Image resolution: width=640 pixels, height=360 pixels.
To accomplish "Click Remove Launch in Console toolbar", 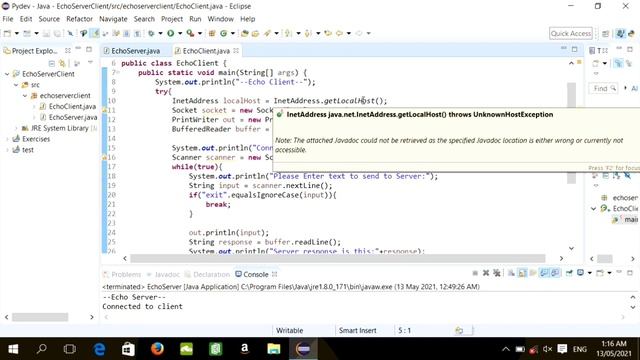I will click(486, 273).
